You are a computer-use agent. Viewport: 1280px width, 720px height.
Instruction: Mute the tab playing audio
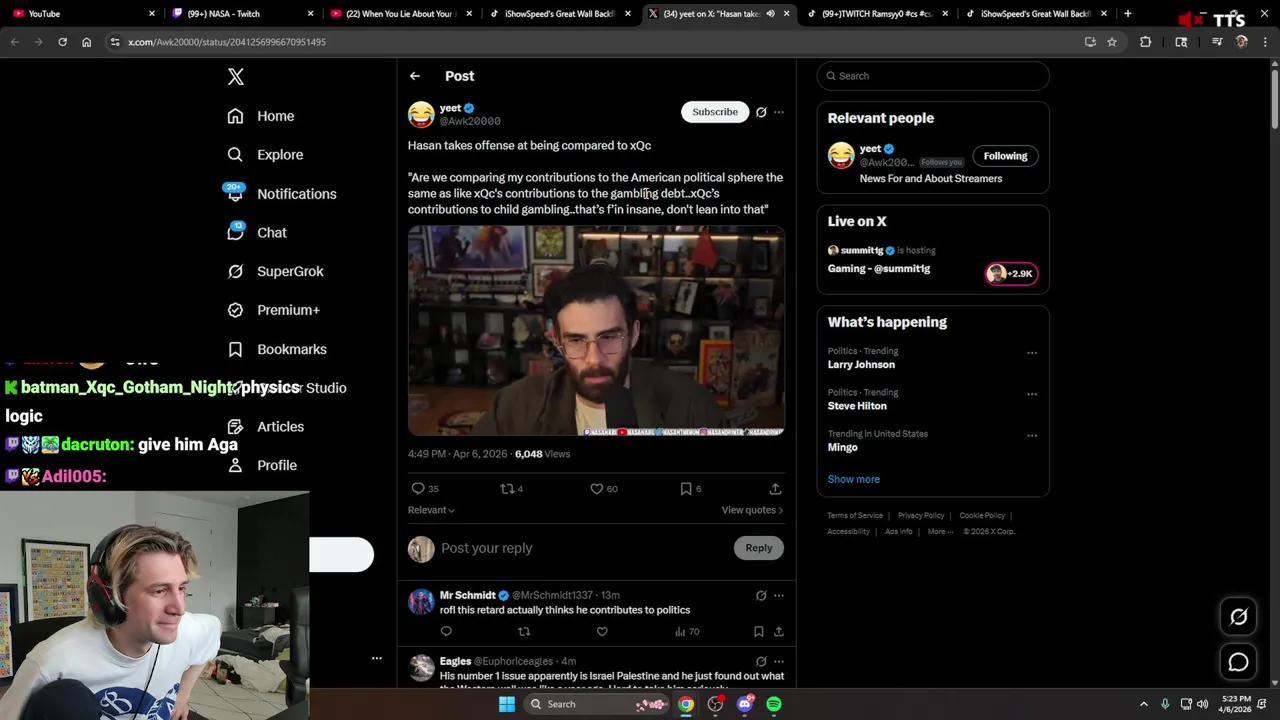tap(770, 14)
